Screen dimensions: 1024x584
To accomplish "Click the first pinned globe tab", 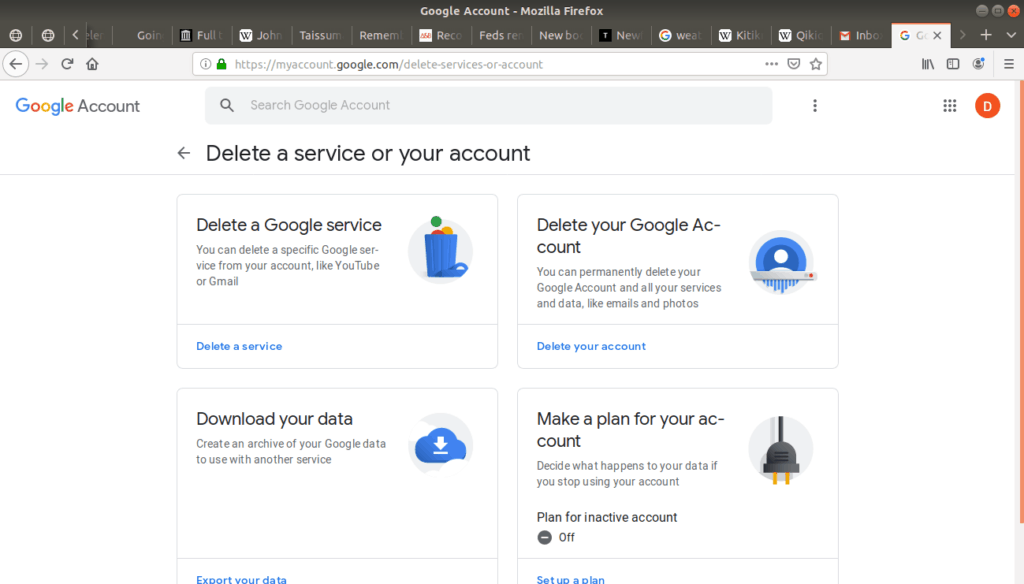I will (x=16, y=35).
